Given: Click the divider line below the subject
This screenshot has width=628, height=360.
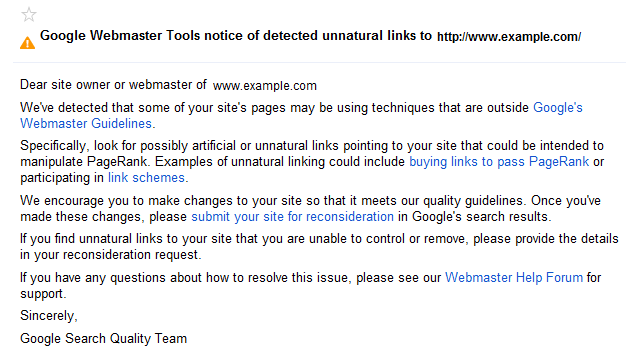Looking at the screenshot, I should pyautogui.click(x=319, y=62).
